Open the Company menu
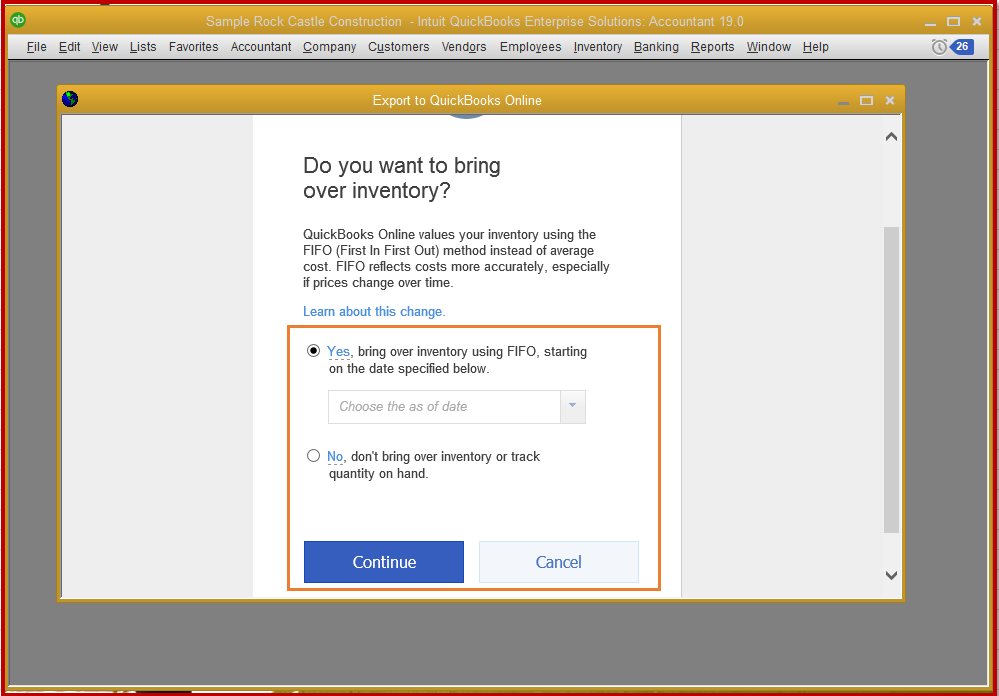Screen dimensions: 999x696 click(x=329, y=47)
